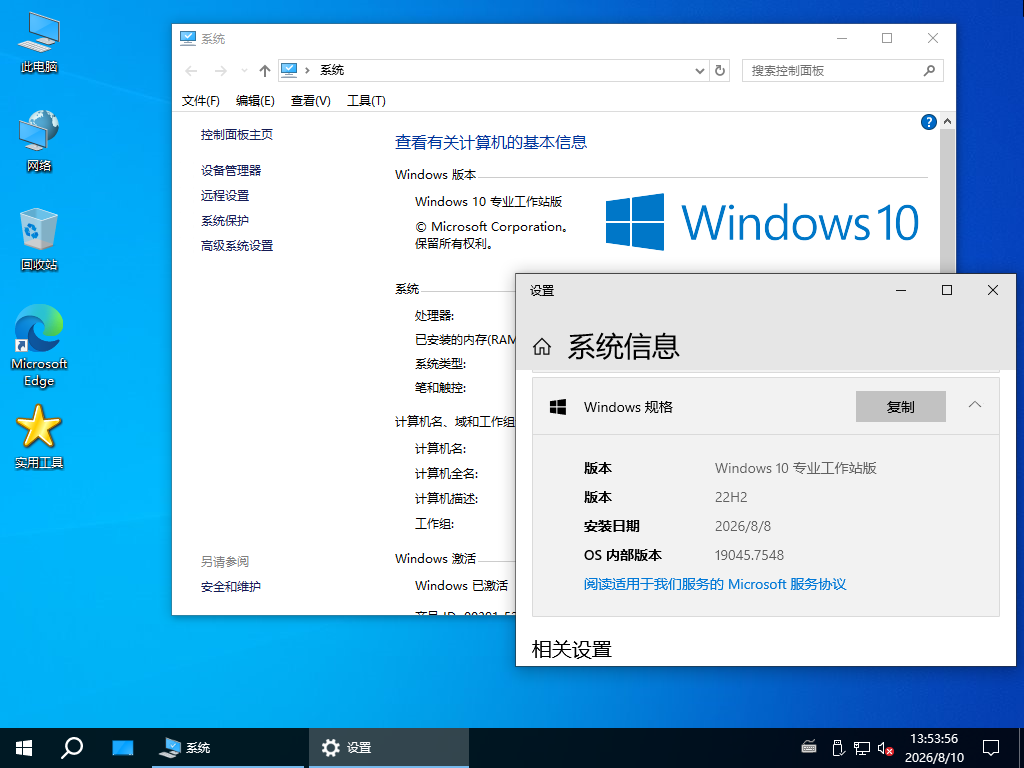
Task: Open the Microsoft 服务协议 link
Action: pyautogui.click(x=714, y=584)
